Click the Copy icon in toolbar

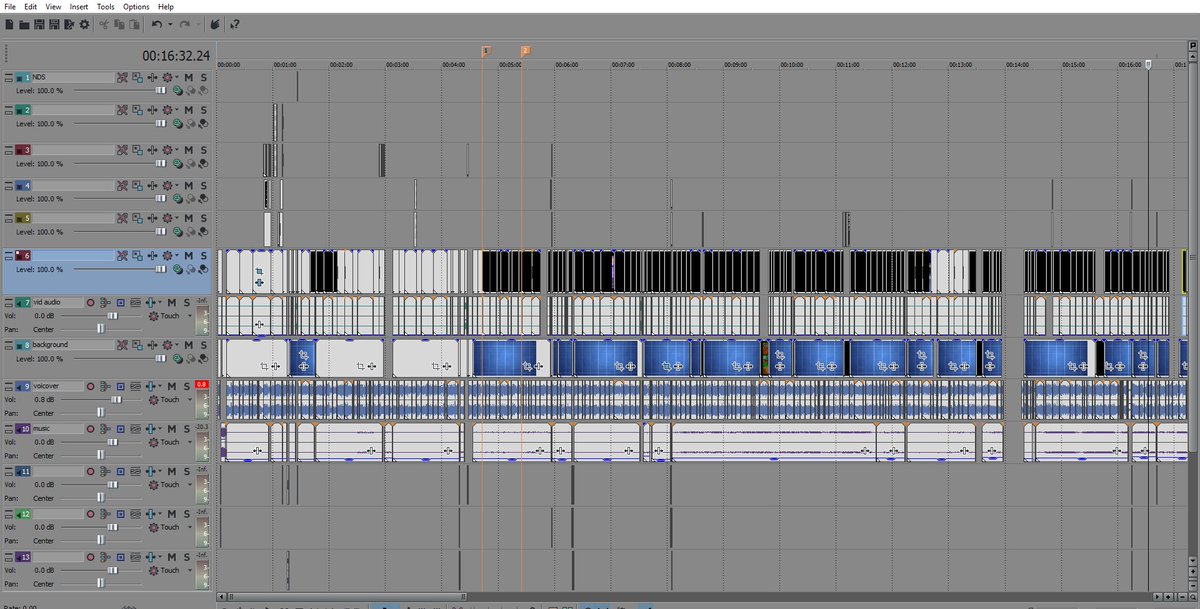(119, 24)
